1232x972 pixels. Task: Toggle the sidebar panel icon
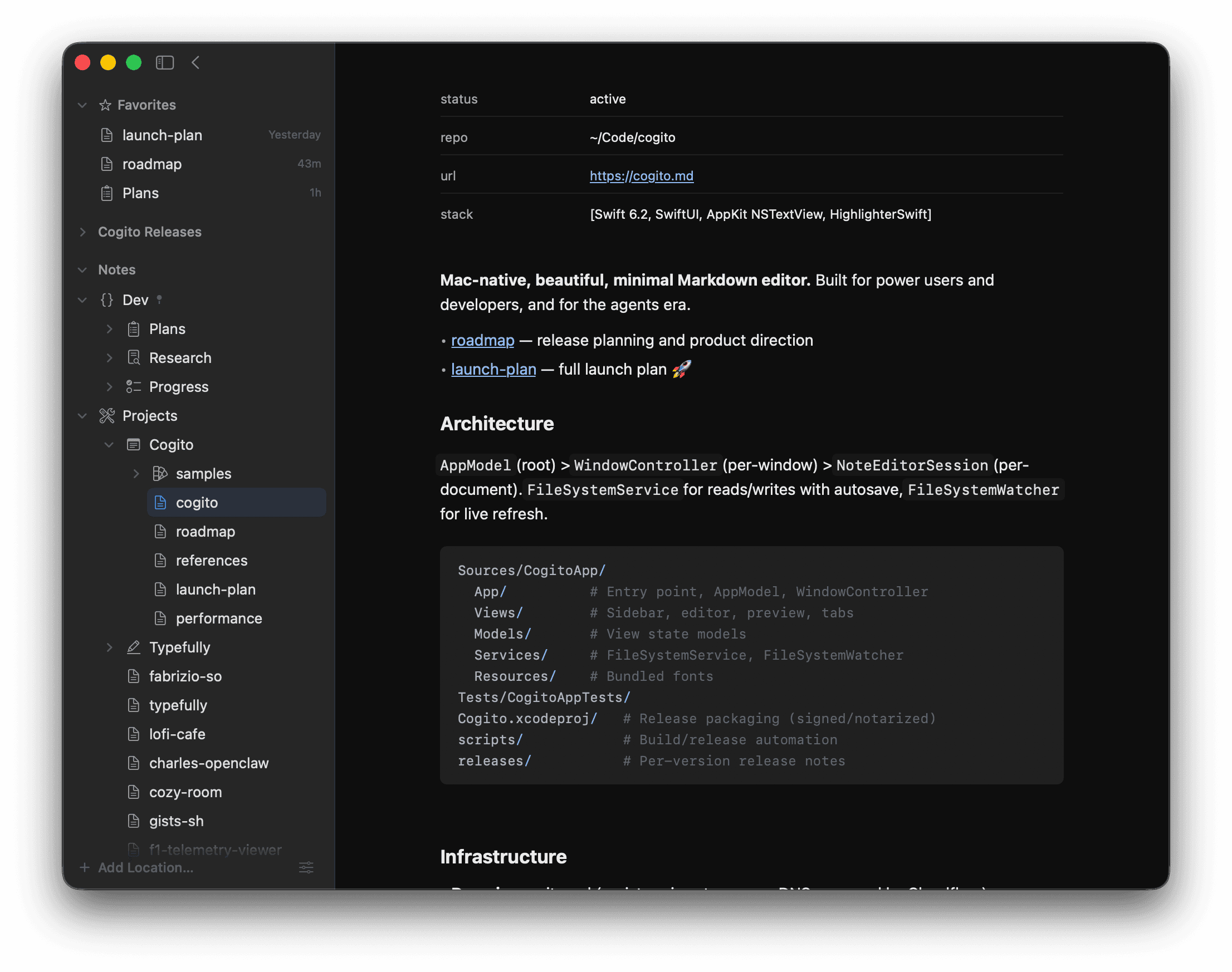click(164, 62)
